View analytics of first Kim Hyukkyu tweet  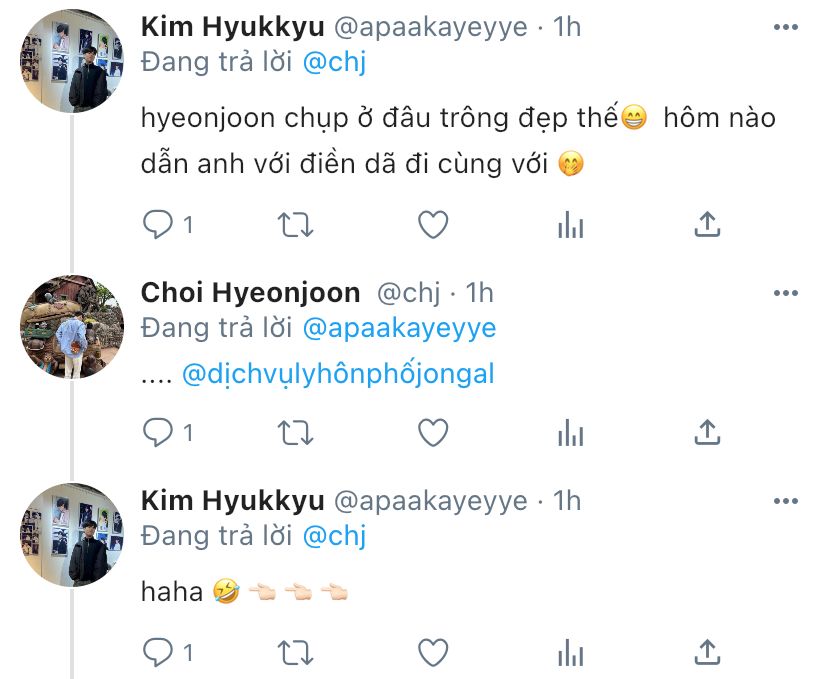pyautogui.click(x=570, y=226)
